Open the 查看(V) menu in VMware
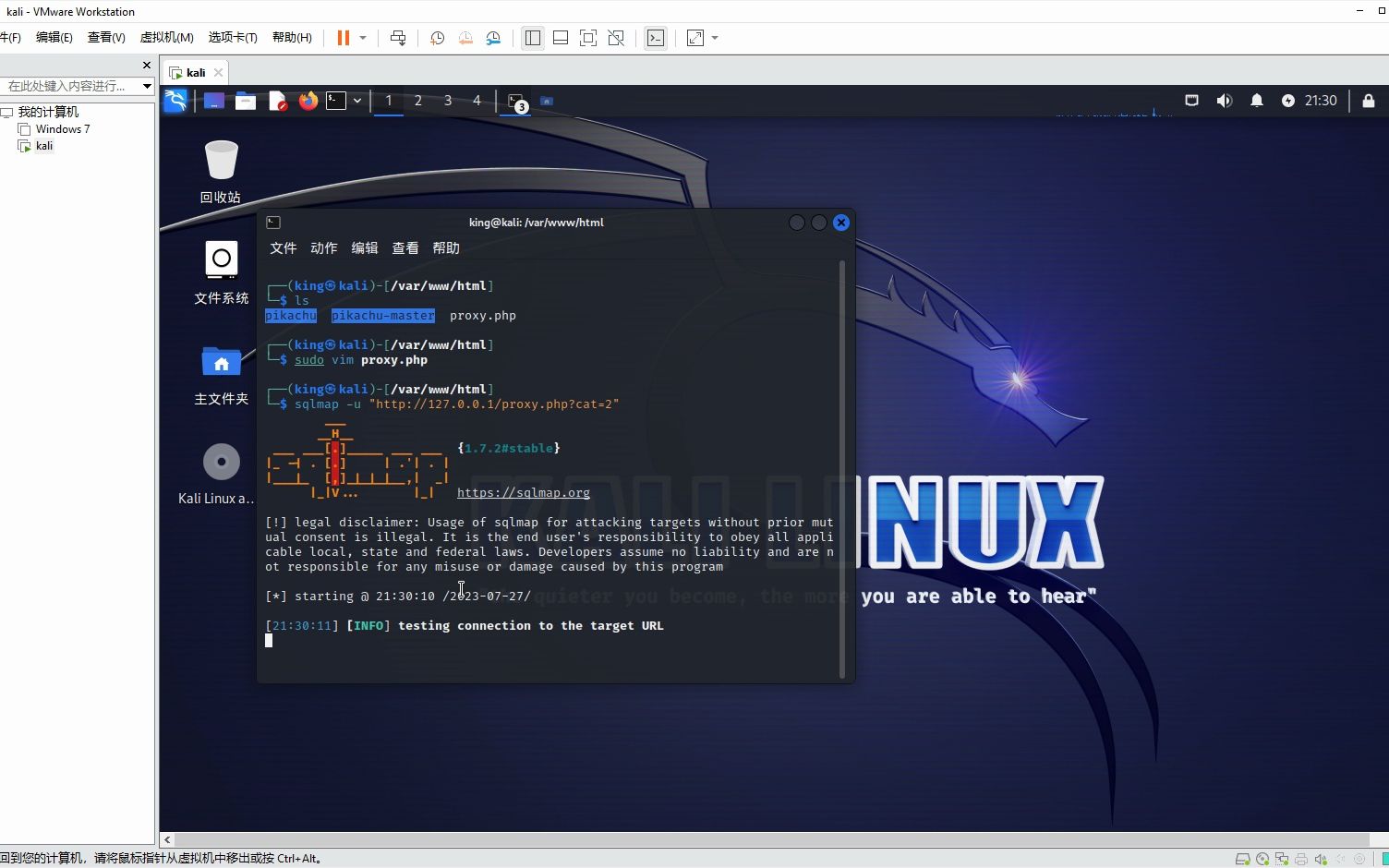The width and height of the screenshot is (1389, 868). point(106,37)
